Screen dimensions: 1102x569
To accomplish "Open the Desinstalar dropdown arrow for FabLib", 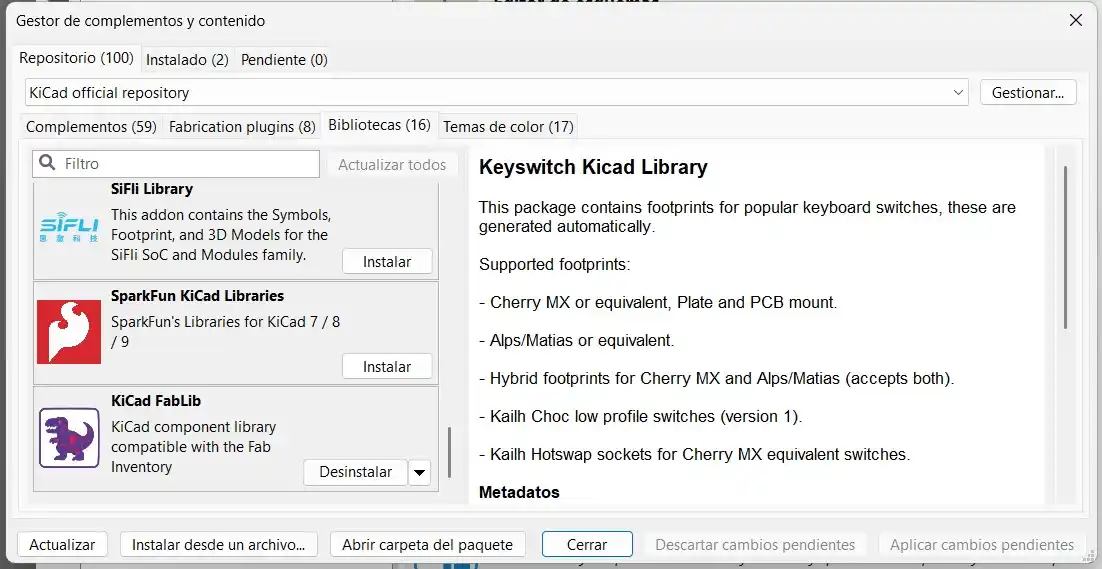I will click(x=419, y=472).
